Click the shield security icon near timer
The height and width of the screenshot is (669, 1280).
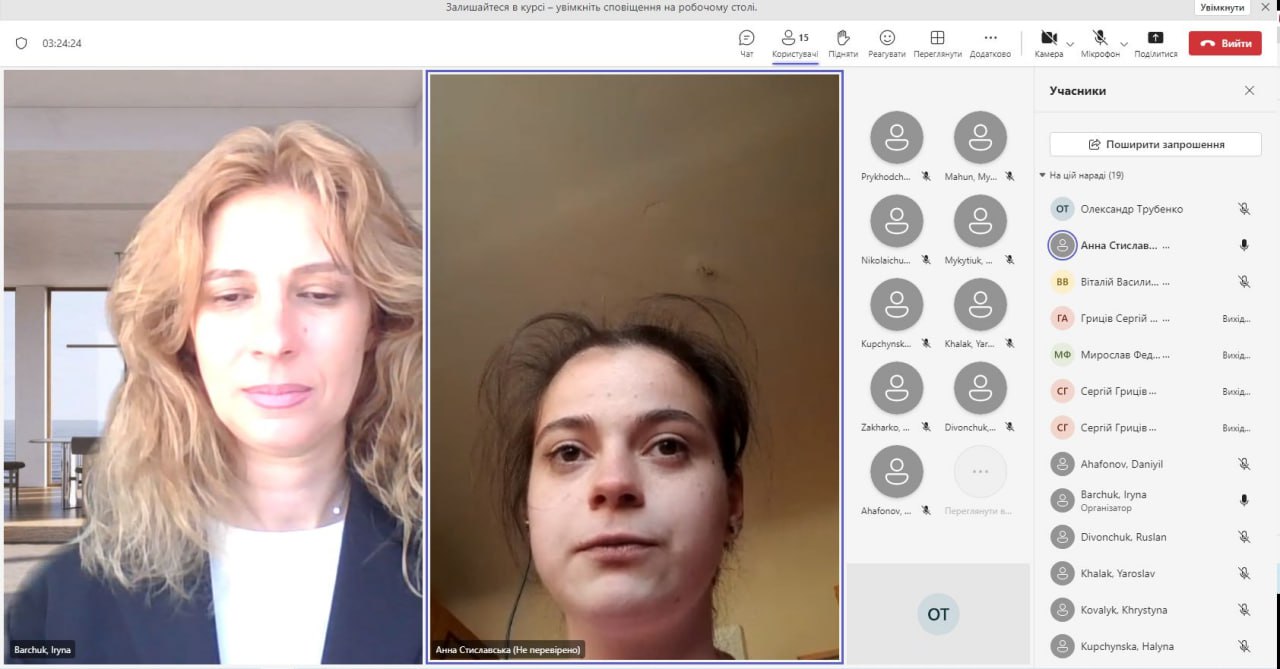tap(21, 43)
